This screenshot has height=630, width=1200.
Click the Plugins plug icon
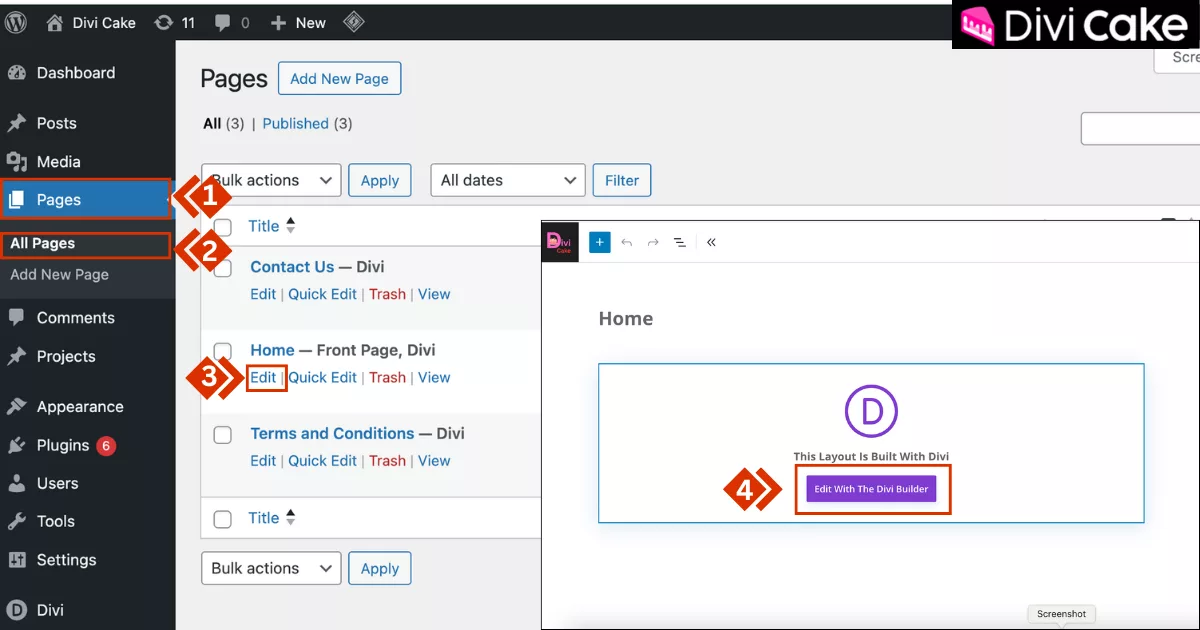pos(16,445)
